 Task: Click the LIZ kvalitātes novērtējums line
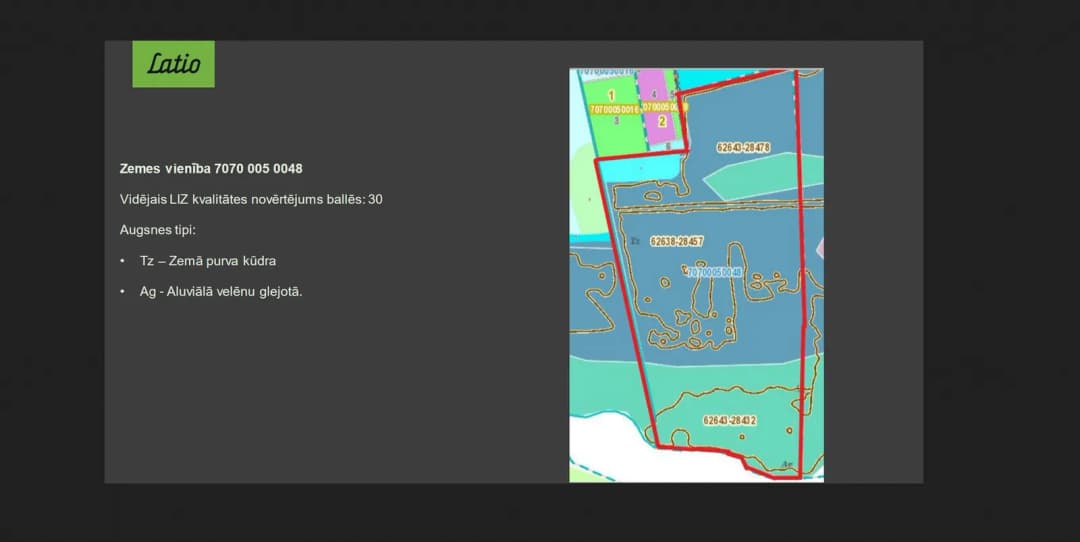[x=251, y=200]
